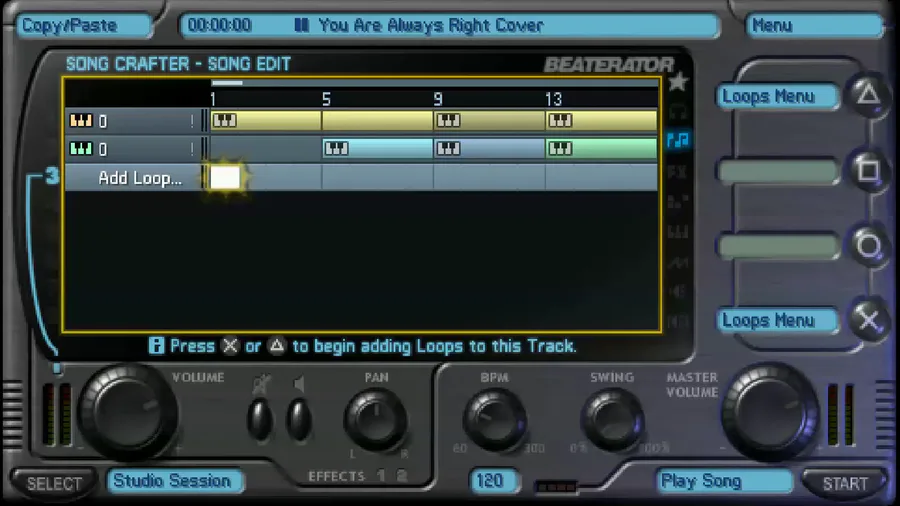Adjust the Pan knob
This screenshot has width=900, height=506.
pyautogui.click(x=375, y=421)
